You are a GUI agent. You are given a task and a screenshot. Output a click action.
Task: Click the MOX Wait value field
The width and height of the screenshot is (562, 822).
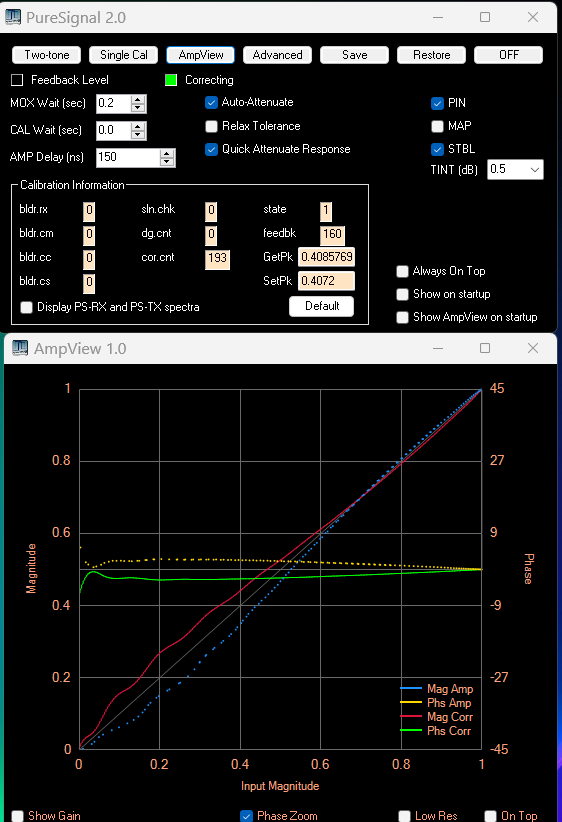pyautogui.click(x=114, y=103)
